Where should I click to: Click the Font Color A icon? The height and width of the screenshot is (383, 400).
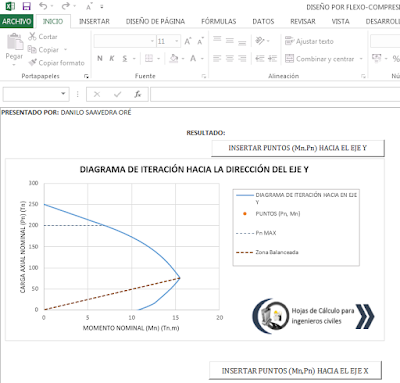pyautogui.click(x=193, y=59)
